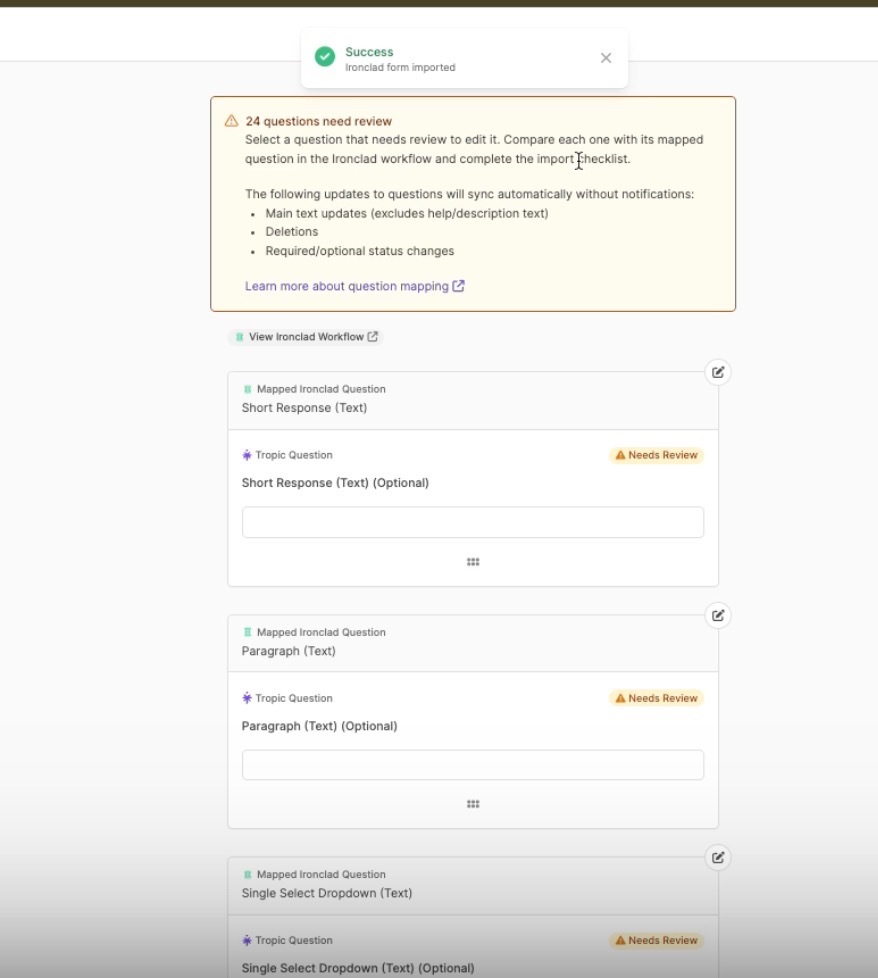878x978 pixels.
Task: Click Ironclad icon beside Short Response mapped question
Action: point(248,389)
